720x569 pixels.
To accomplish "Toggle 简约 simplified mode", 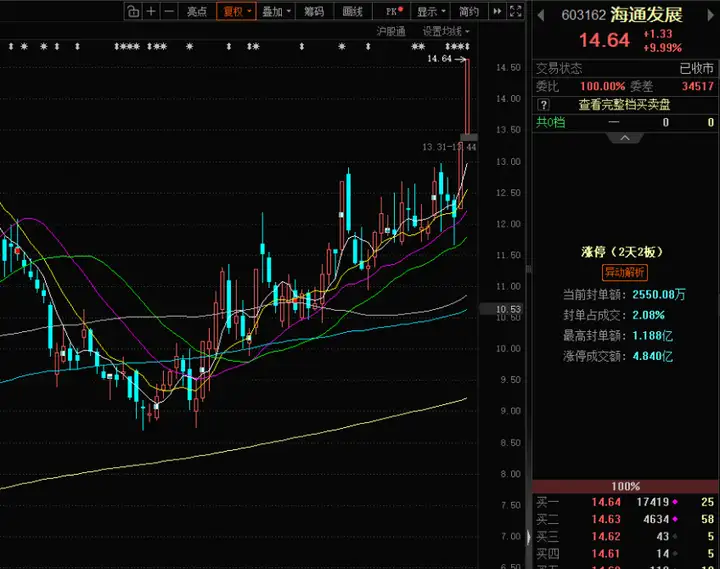I will point(469,11).
